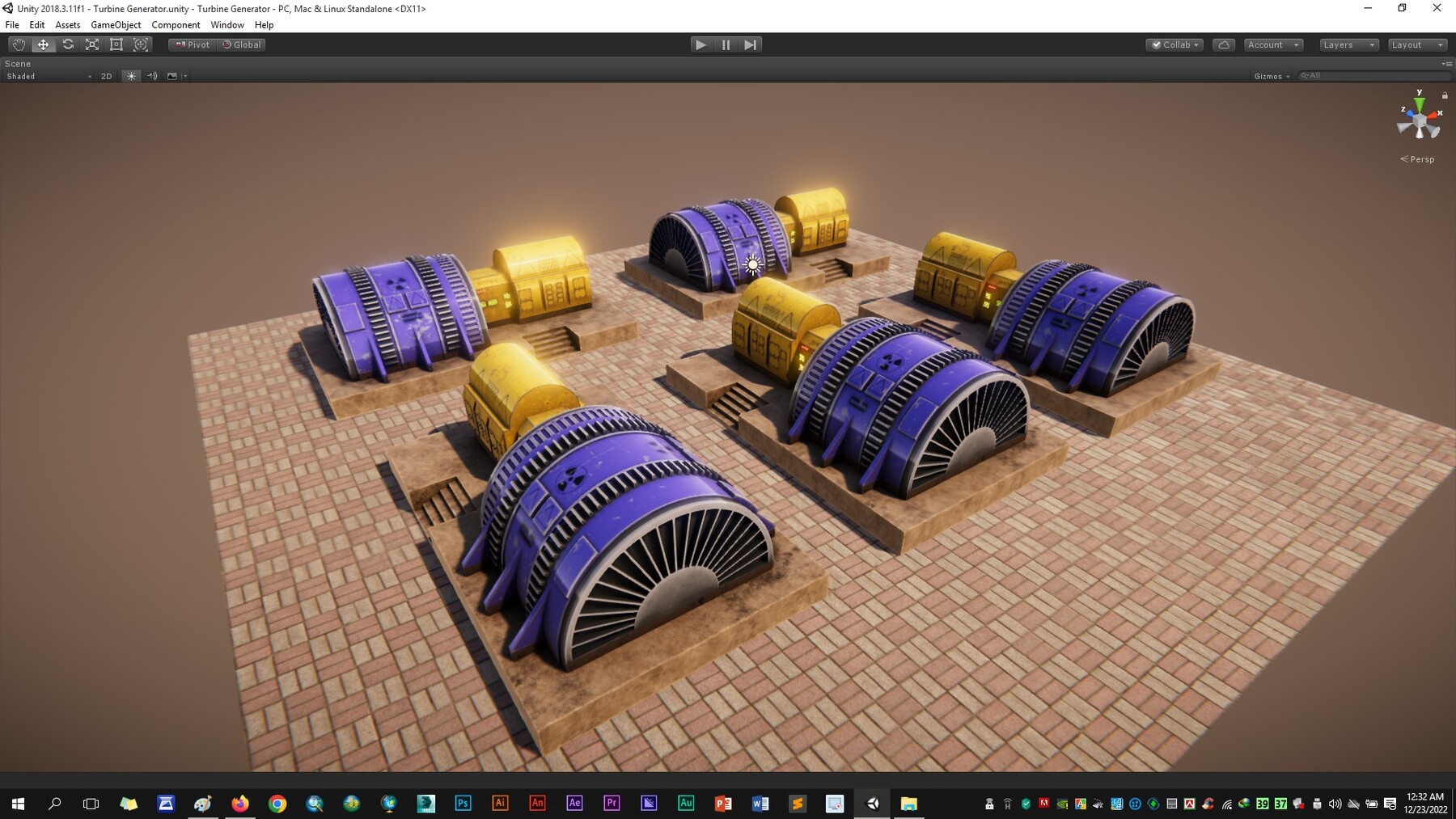Open the Gizmos dropdown
Screen dimensions: 1456x819
click(1270, 75)
